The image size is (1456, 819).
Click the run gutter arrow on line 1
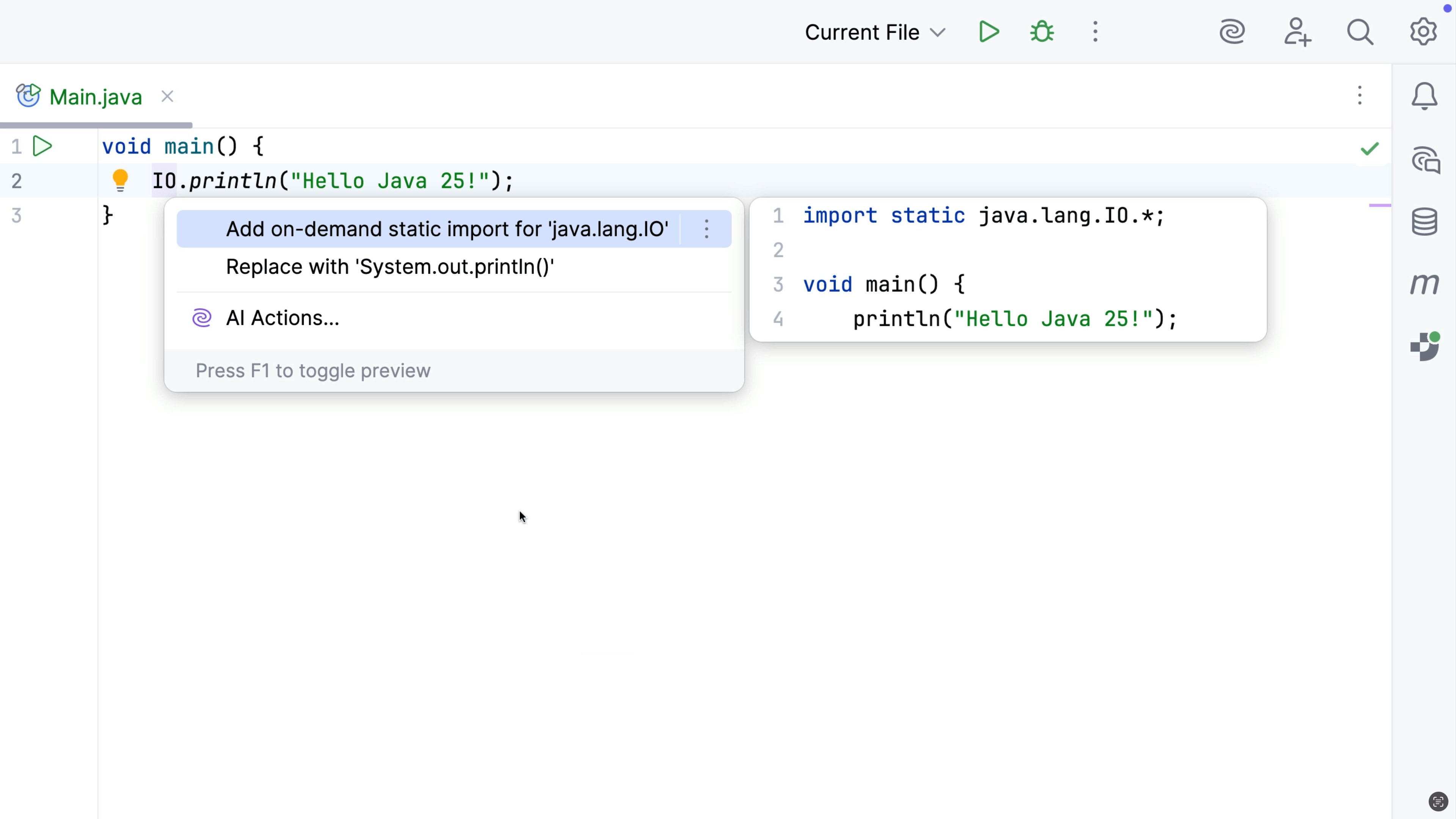[43, 146]
